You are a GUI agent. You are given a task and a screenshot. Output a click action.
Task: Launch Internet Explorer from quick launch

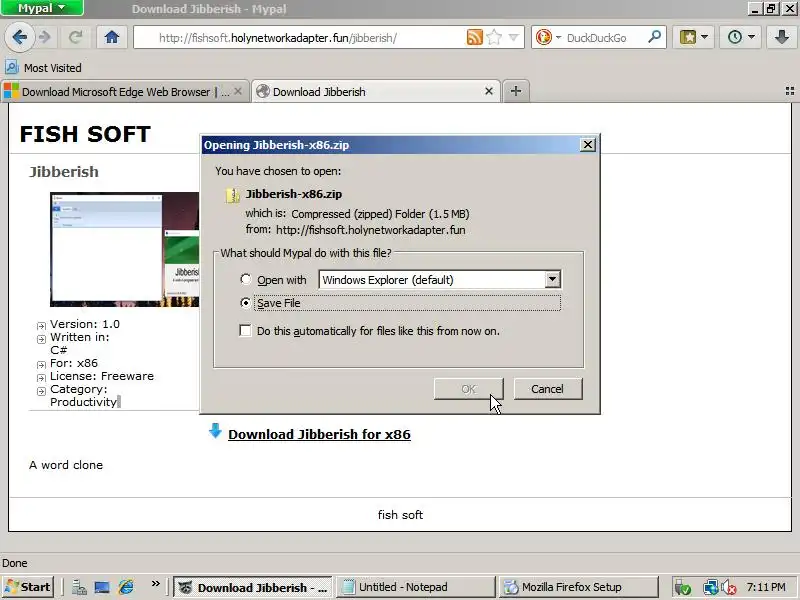click(x=126, y=587)
